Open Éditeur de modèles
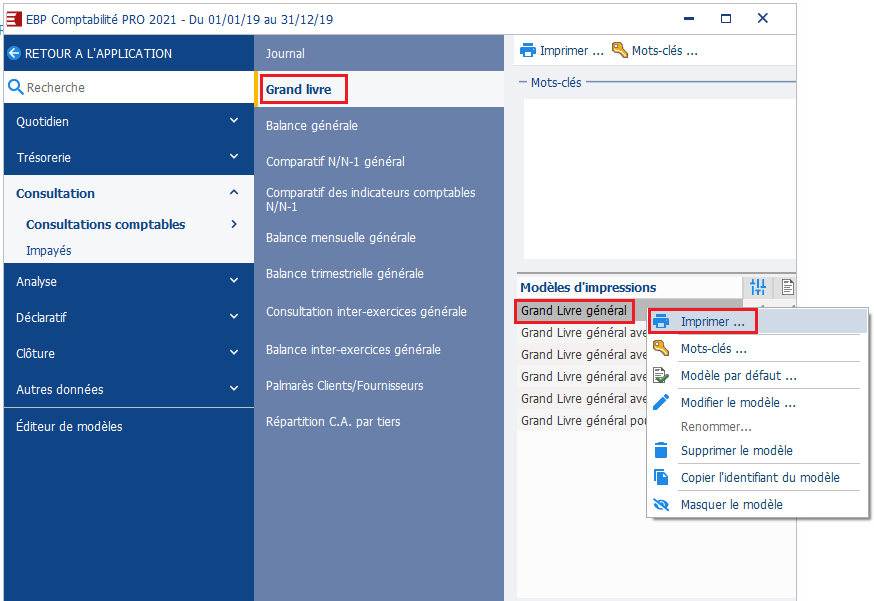Image resolution: width=874 pixels, height=601 pixels. (69, 426)
